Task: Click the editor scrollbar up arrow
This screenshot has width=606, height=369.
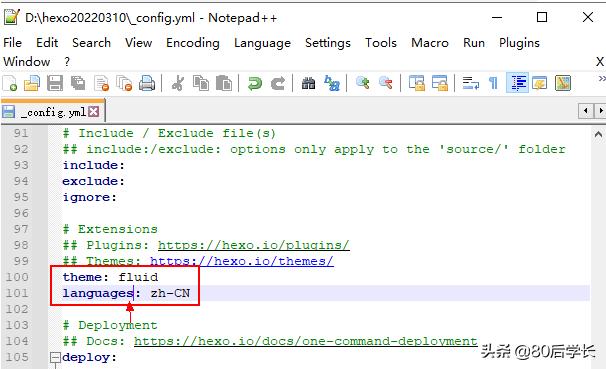Action: [598, 134]
